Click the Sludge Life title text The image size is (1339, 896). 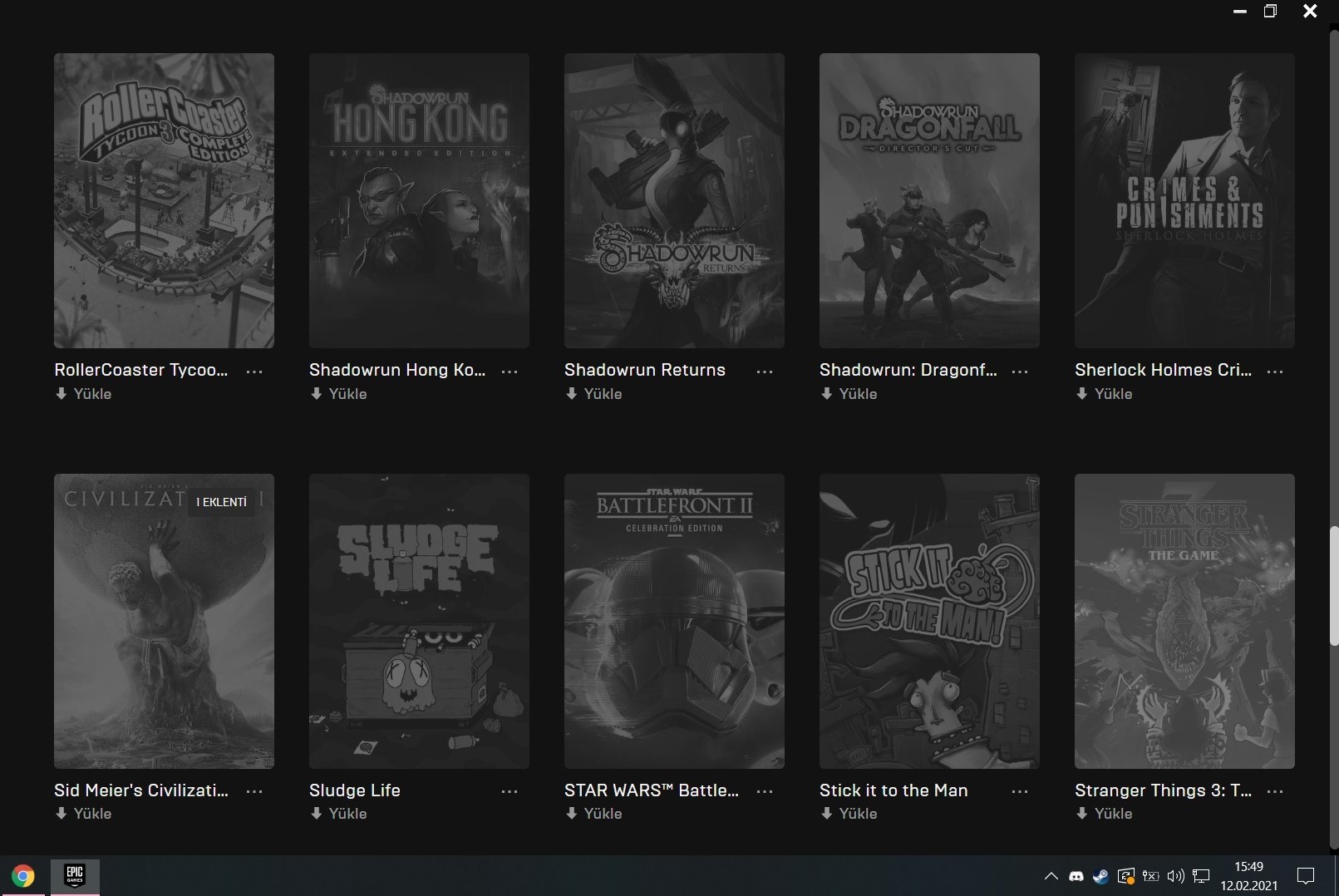tap(355, 790)
